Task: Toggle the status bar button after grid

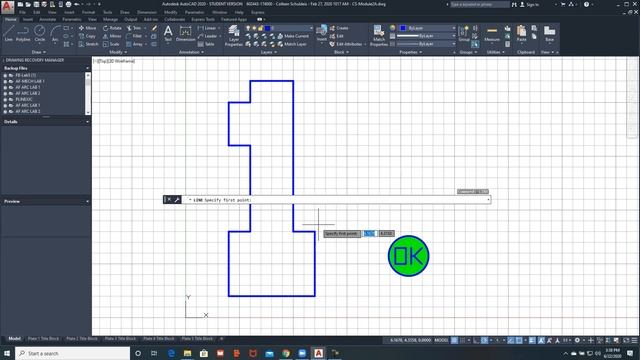Action: click(x=463, y=340)
